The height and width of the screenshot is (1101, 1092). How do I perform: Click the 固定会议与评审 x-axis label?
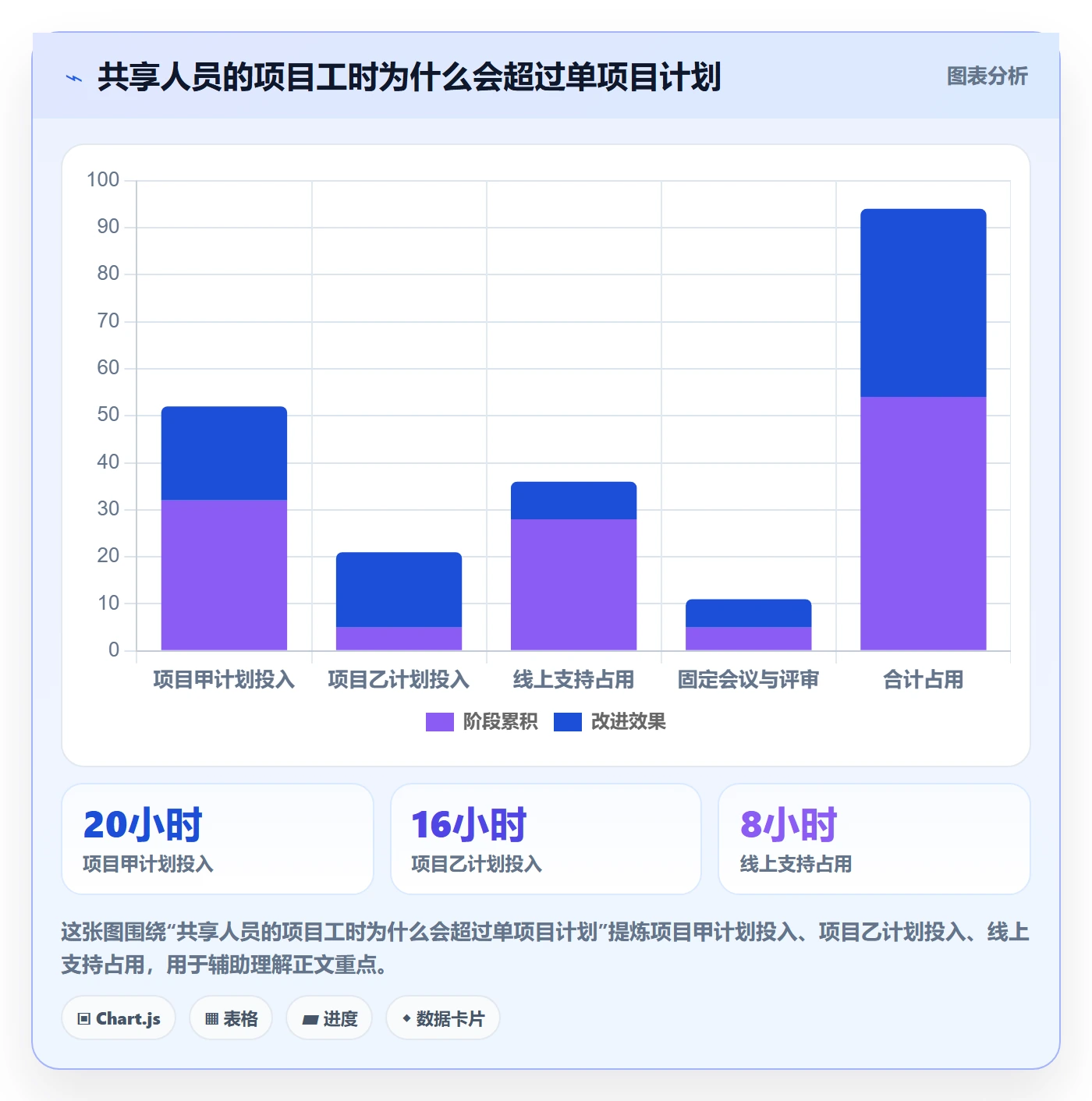[x=748, y=680]
